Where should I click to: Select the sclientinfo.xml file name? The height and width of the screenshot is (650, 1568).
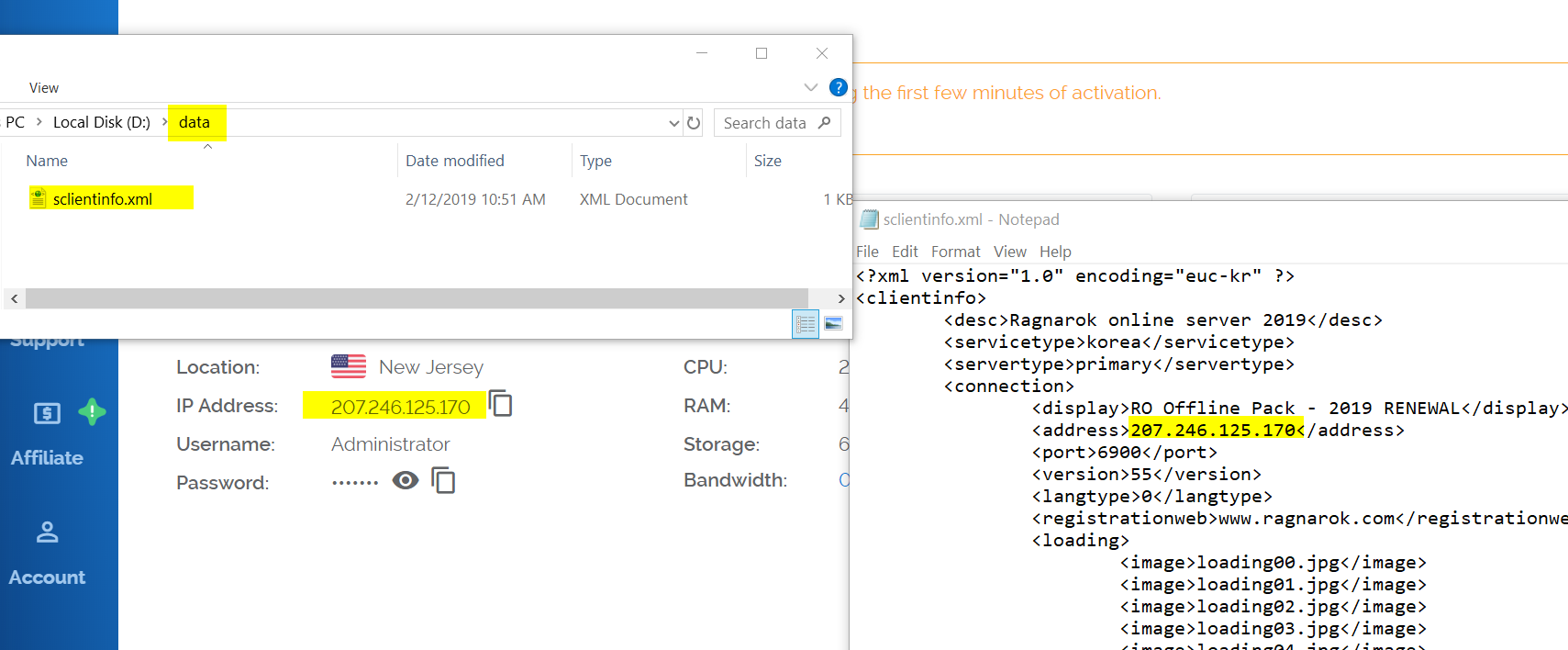click(103, 199)
